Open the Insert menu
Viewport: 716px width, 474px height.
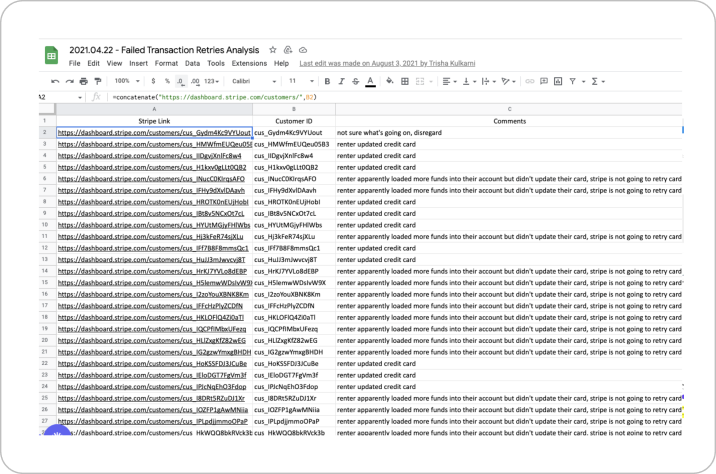point(138,63)
